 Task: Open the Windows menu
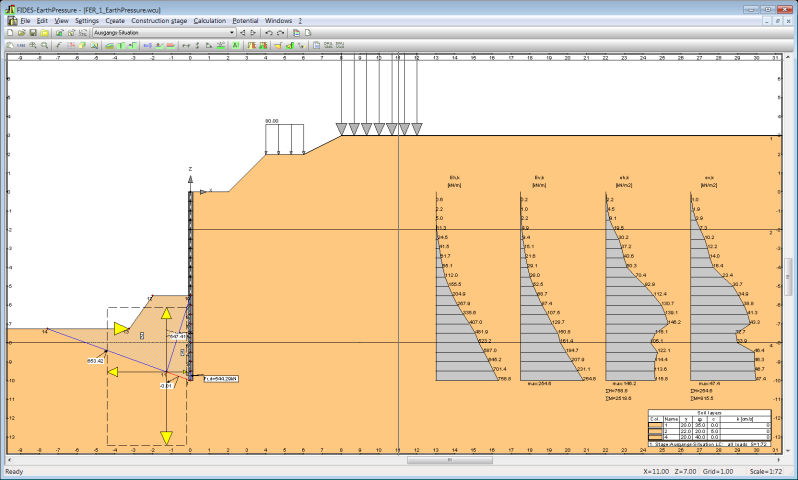278,21
